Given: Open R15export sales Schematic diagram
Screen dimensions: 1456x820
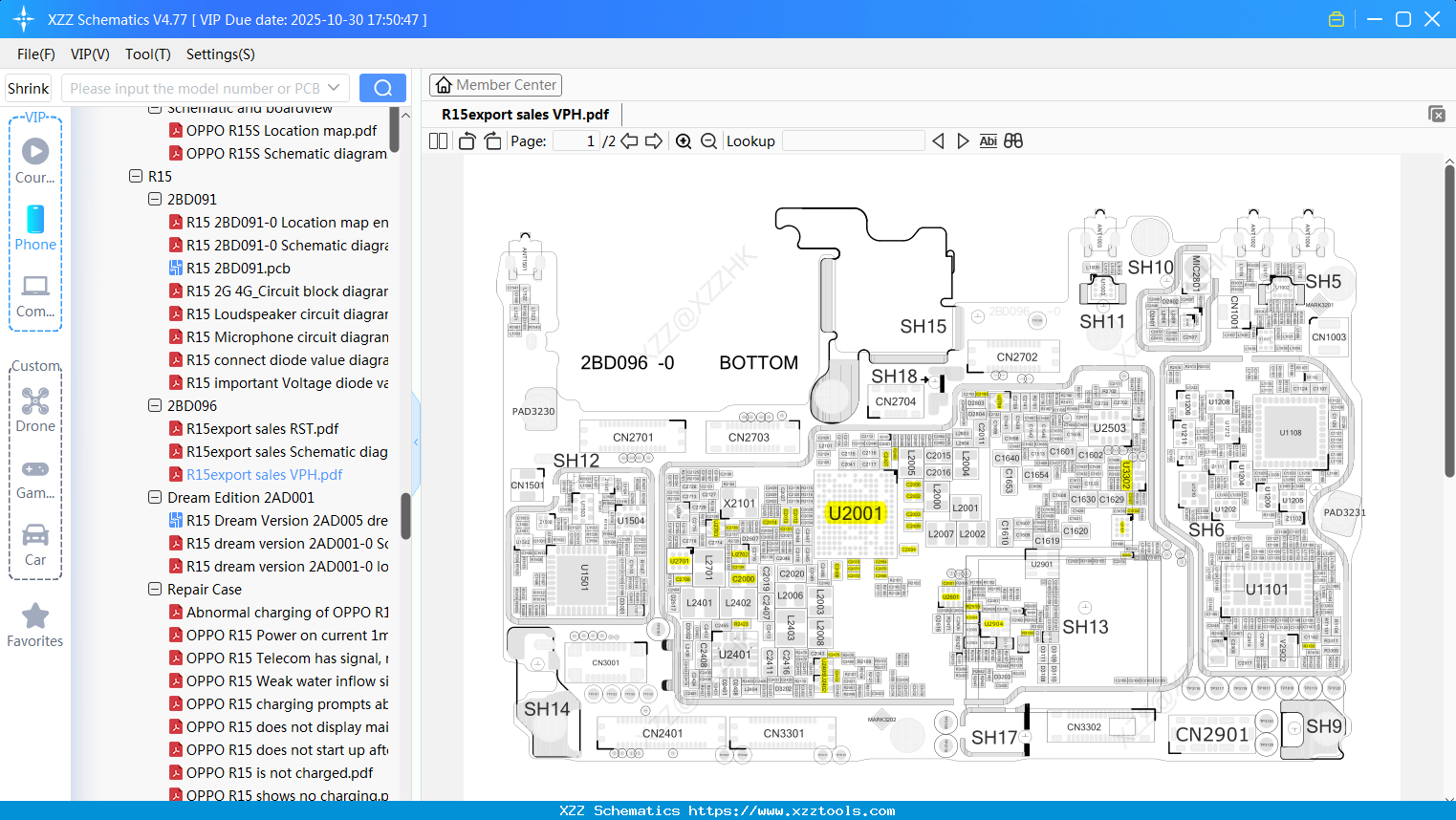Looking at the screenshot, I should 278,452.
